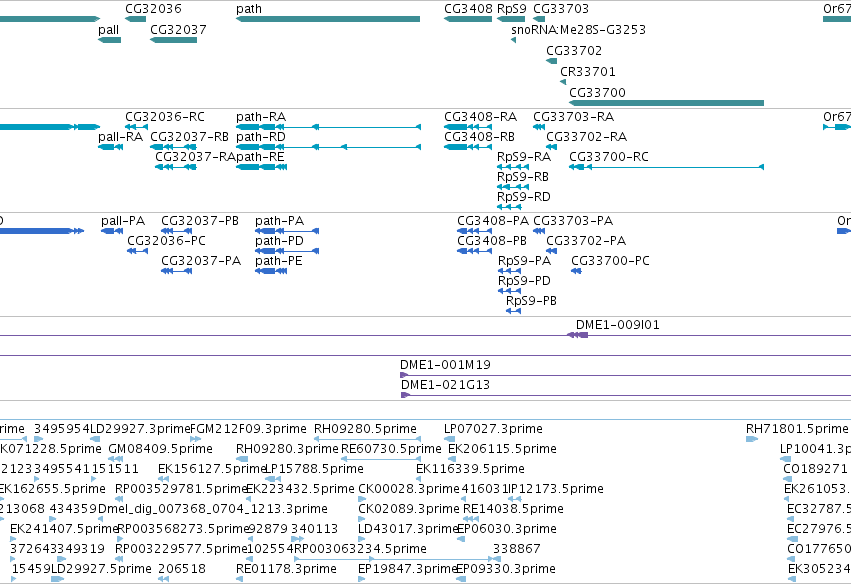
Task: Open the CG32036-RC transcript label
Action: click(165, 117)
